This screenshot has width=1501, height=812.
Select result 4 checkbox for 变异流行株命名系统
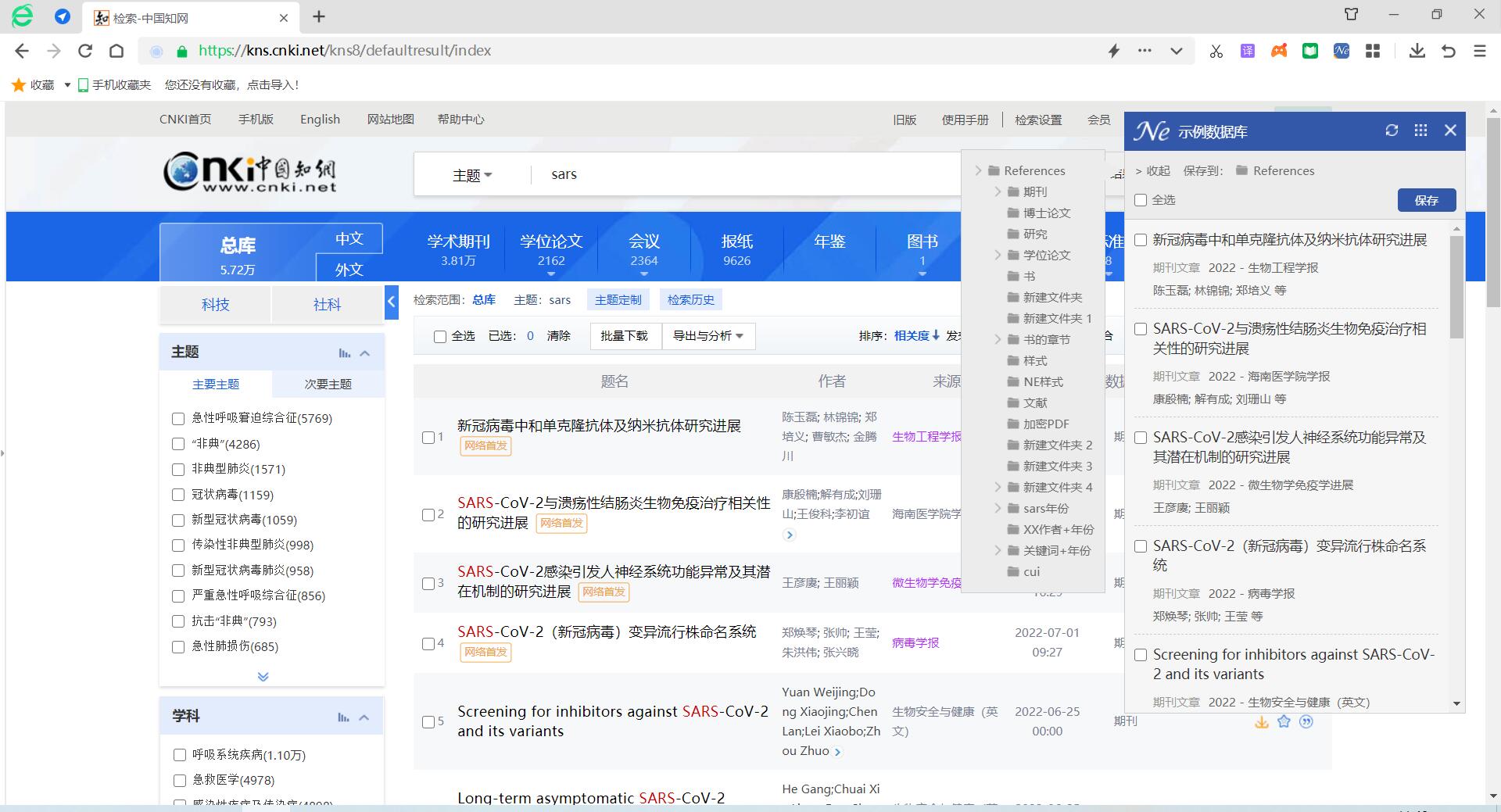pos(428,644)
